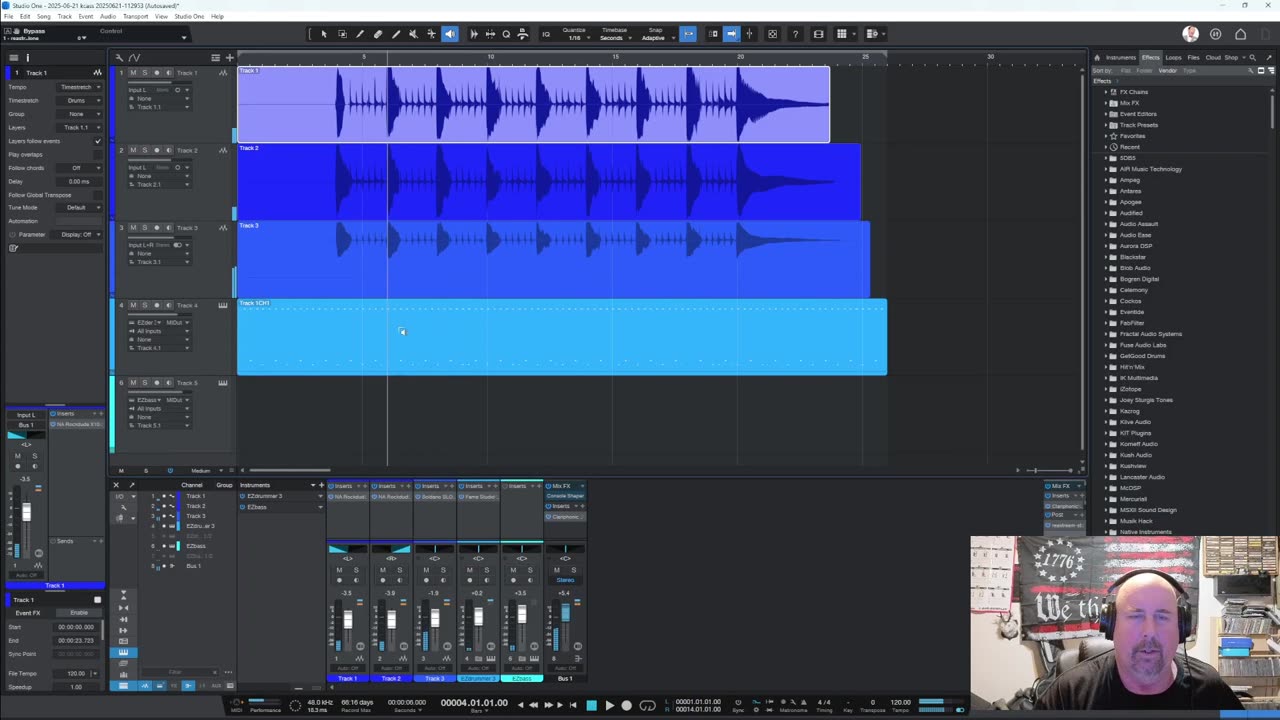Screen dimensions: 1280x720
Task: Select the Split tool
Action: coord(360,34)
